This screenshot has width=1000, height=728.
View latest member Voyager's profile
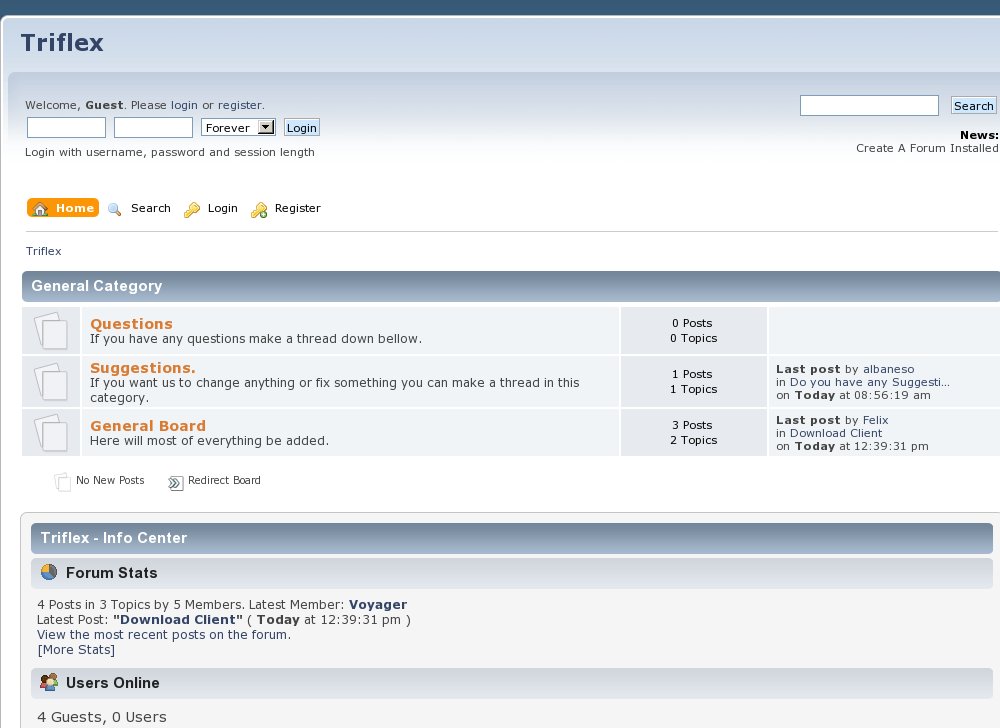pyautogui.click(x=378, y=604)
